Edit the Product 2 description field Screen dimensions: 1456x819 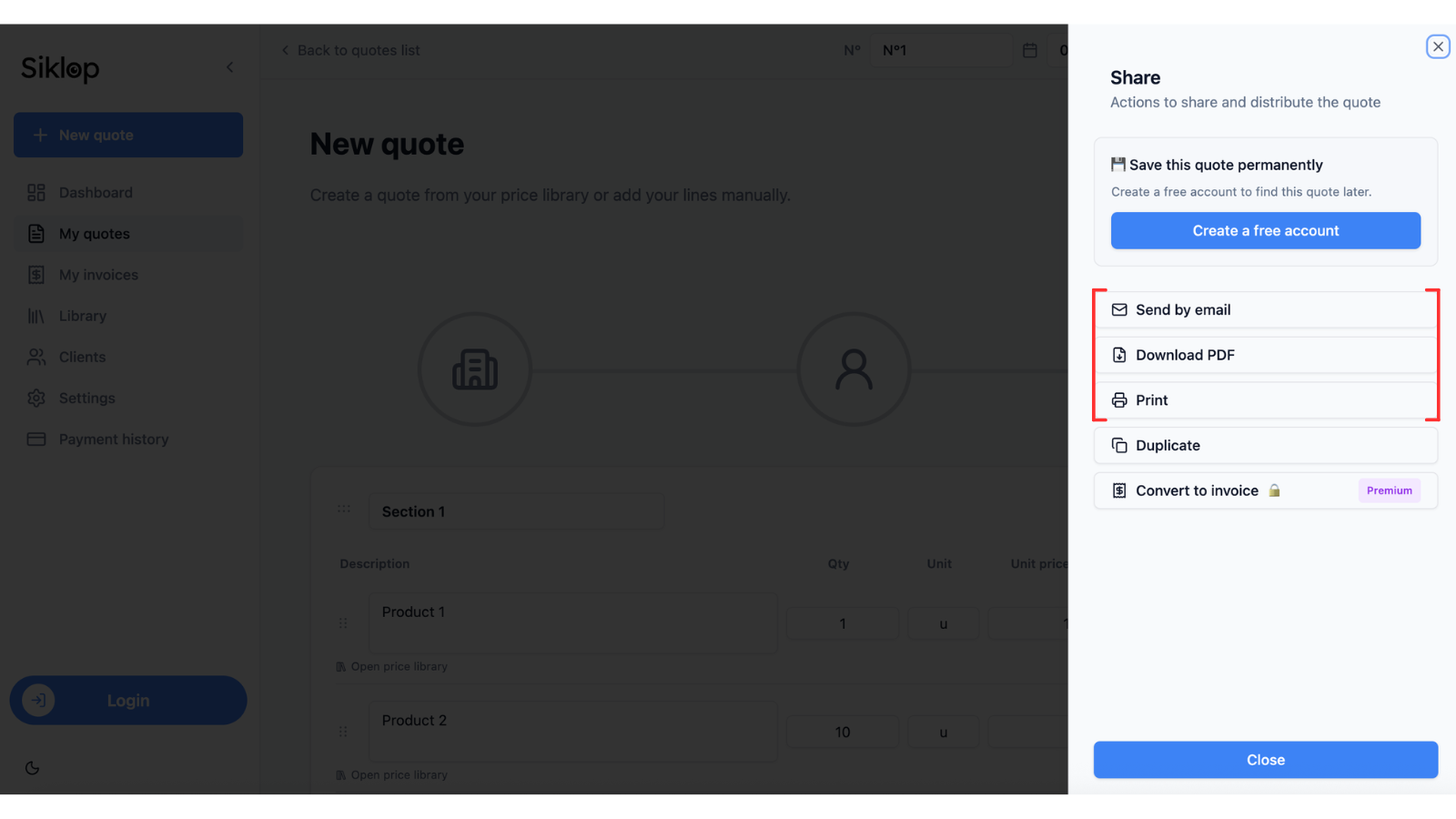click(x=573, y=732)
